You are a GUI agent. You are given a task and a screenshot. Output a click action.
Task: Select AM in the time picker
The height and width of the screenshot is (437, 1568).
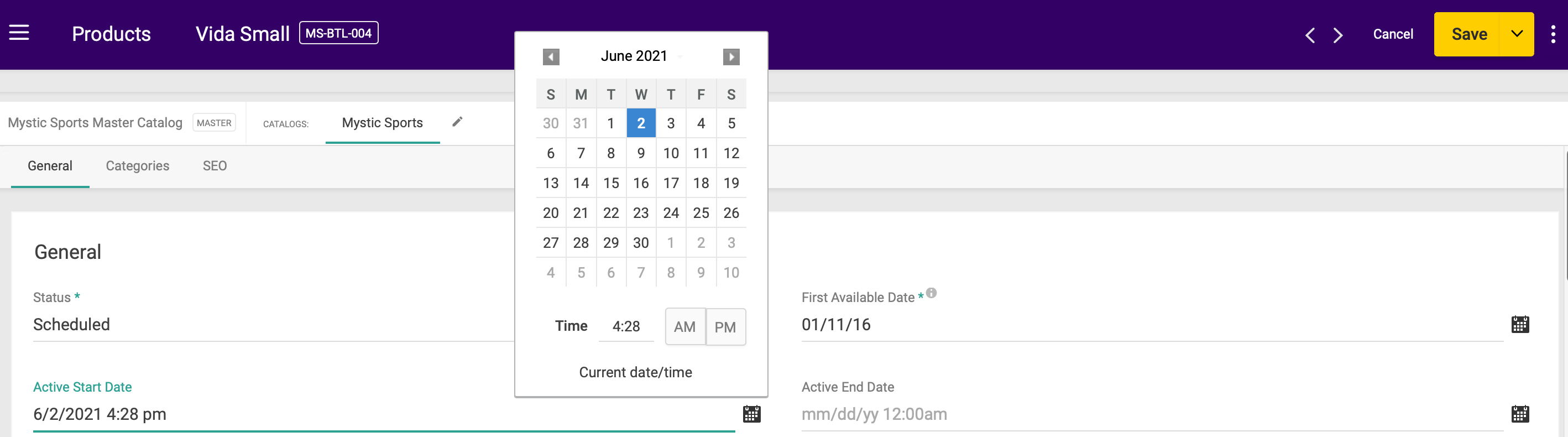[685, 327]
